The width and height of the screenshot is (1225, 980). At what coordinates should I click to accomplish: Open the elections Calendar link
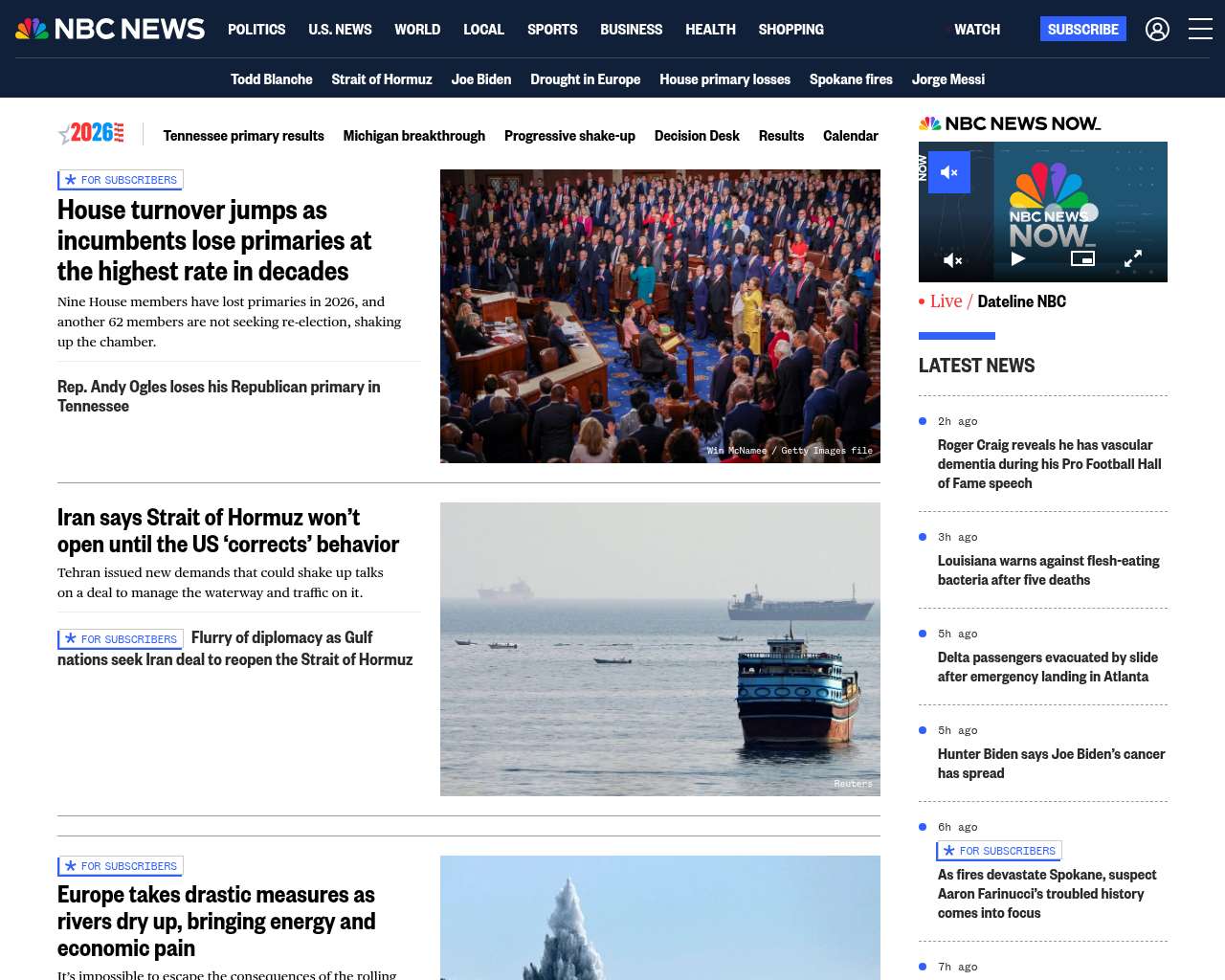coord(851,136)
